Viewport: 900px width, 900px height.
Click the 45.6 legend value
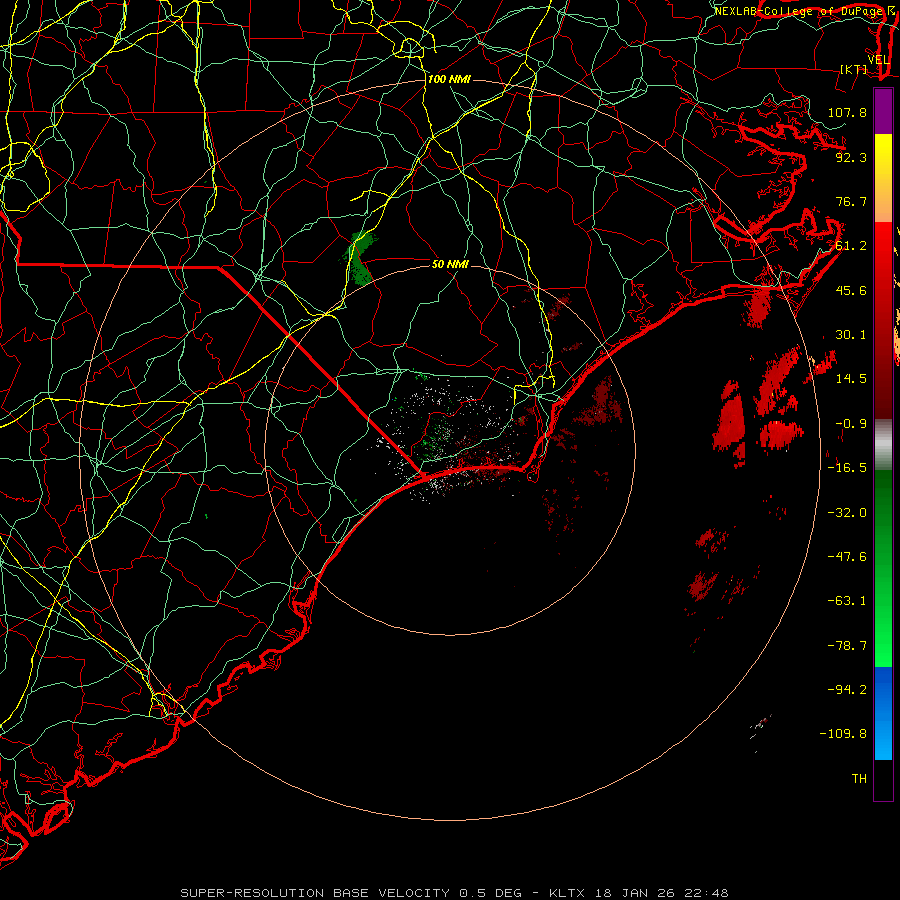[851, 290]
